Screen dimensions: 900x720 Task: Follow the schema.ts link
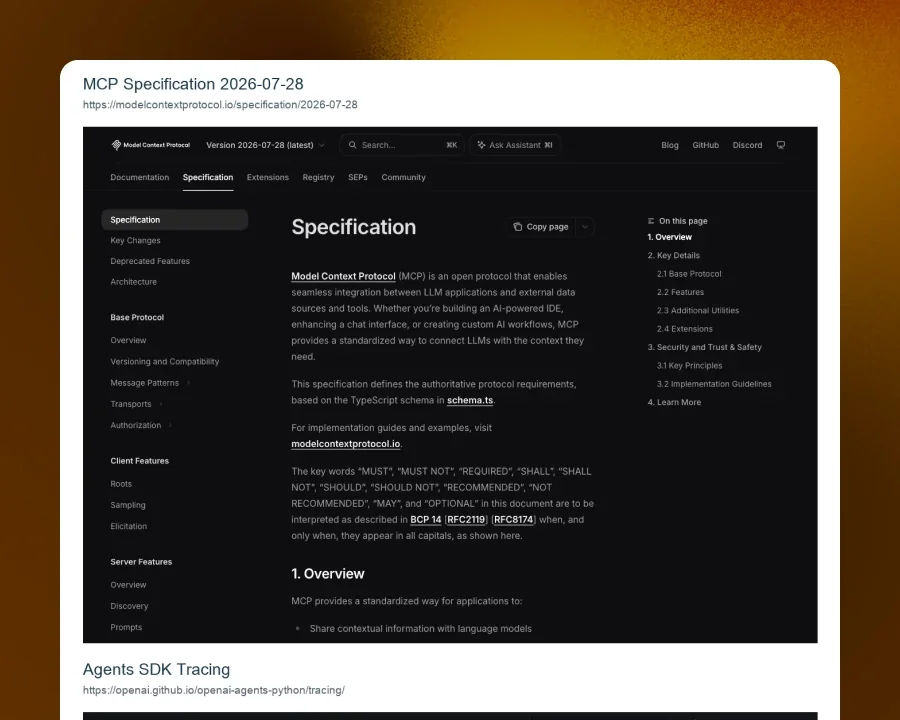[470, 400]
